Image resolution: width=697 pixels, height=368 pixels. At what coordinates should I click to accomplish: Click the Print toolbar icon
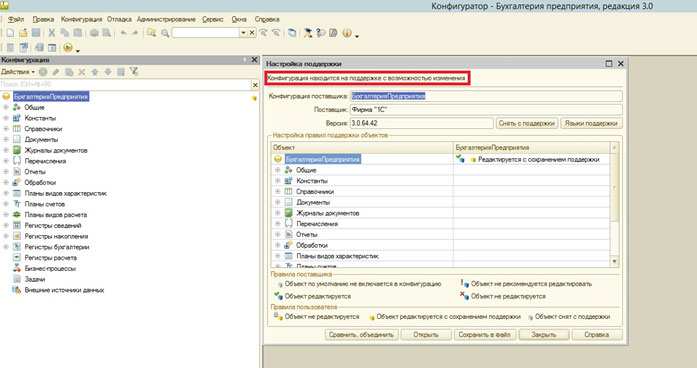(94, 33)
